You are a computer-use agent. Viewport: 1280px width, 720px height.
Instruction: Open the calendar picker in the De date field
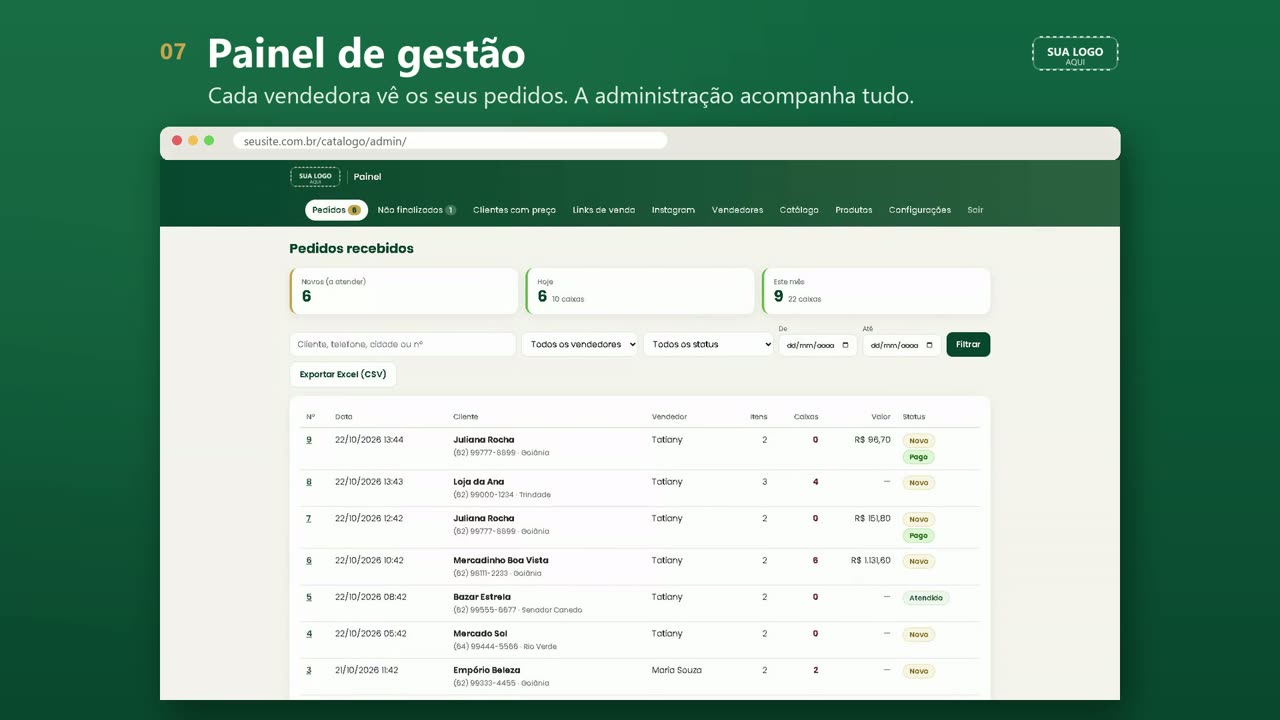coord(846,345)
